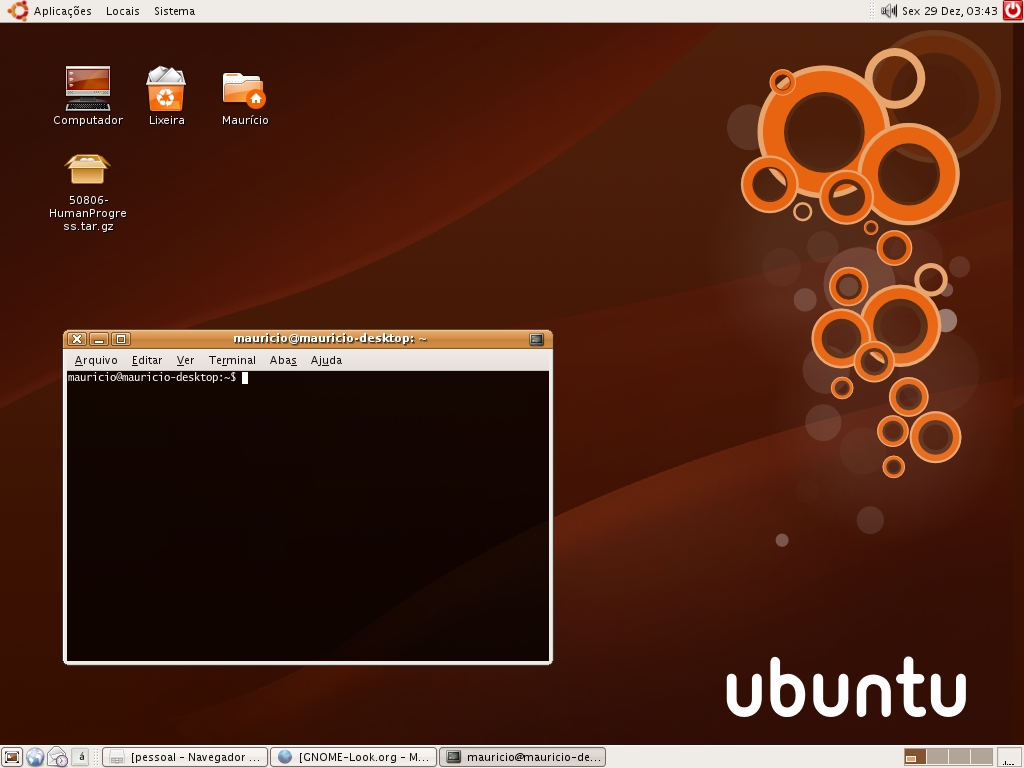Screen dimensions: 1024x768
Task: Click the red power/logout button
Action: 1013,11
